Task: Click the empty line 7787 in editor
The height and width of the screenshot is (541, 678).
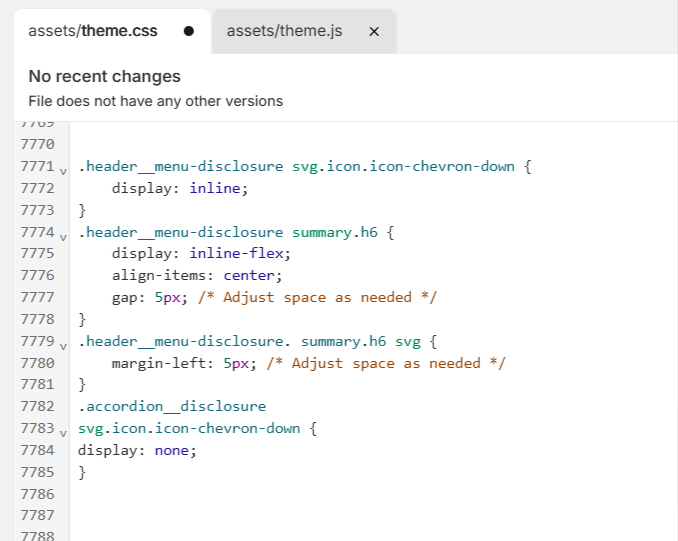Action: coord(300,516)
